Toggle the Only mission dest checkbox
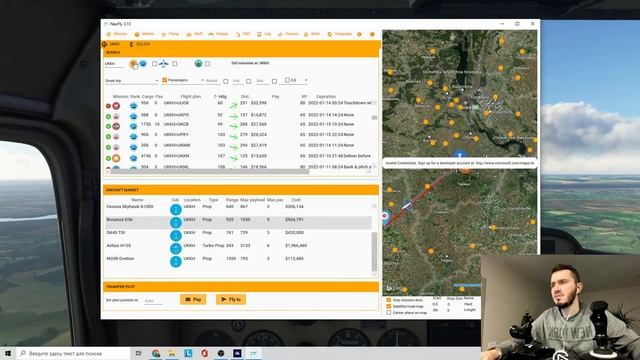 point(389,300)
